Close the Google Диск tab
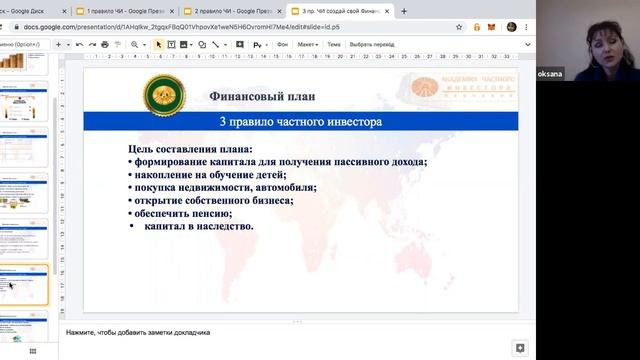The height and width of the screenshot is (360, 640). click(64, 11)
